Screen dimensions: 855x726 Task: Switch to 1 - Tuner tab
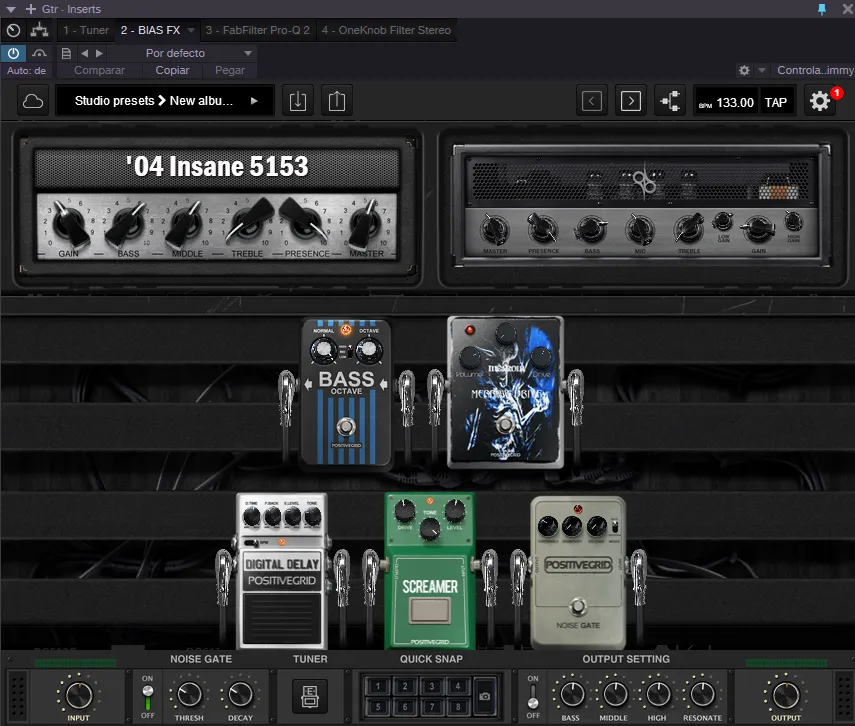(86, 30)
